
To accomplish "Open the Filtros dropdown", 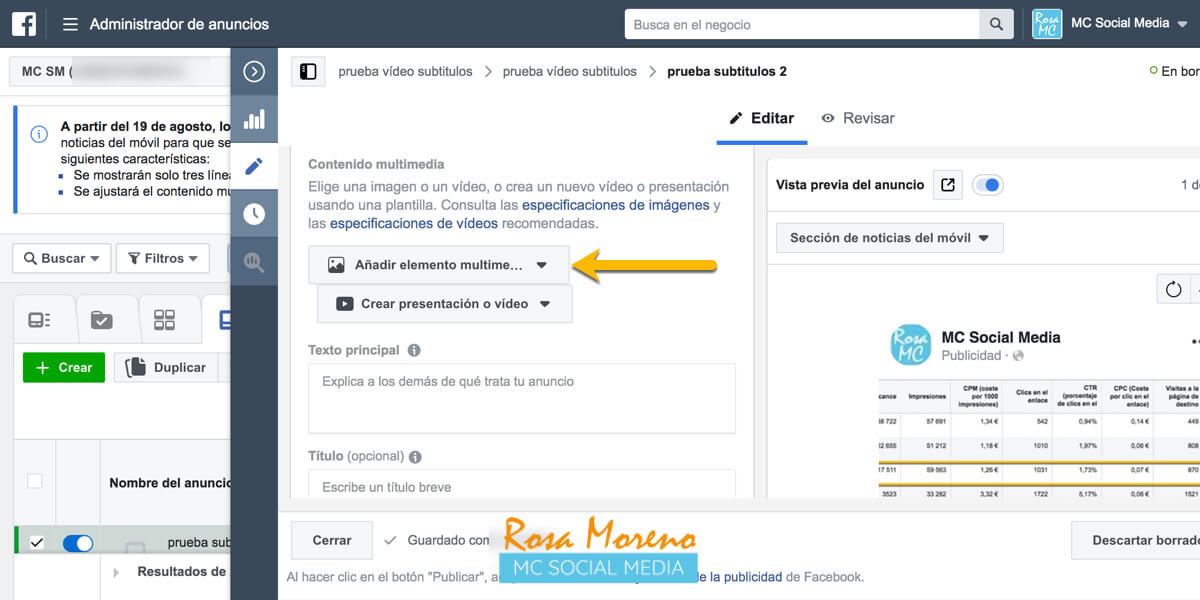I will click(x=163, y=258).
